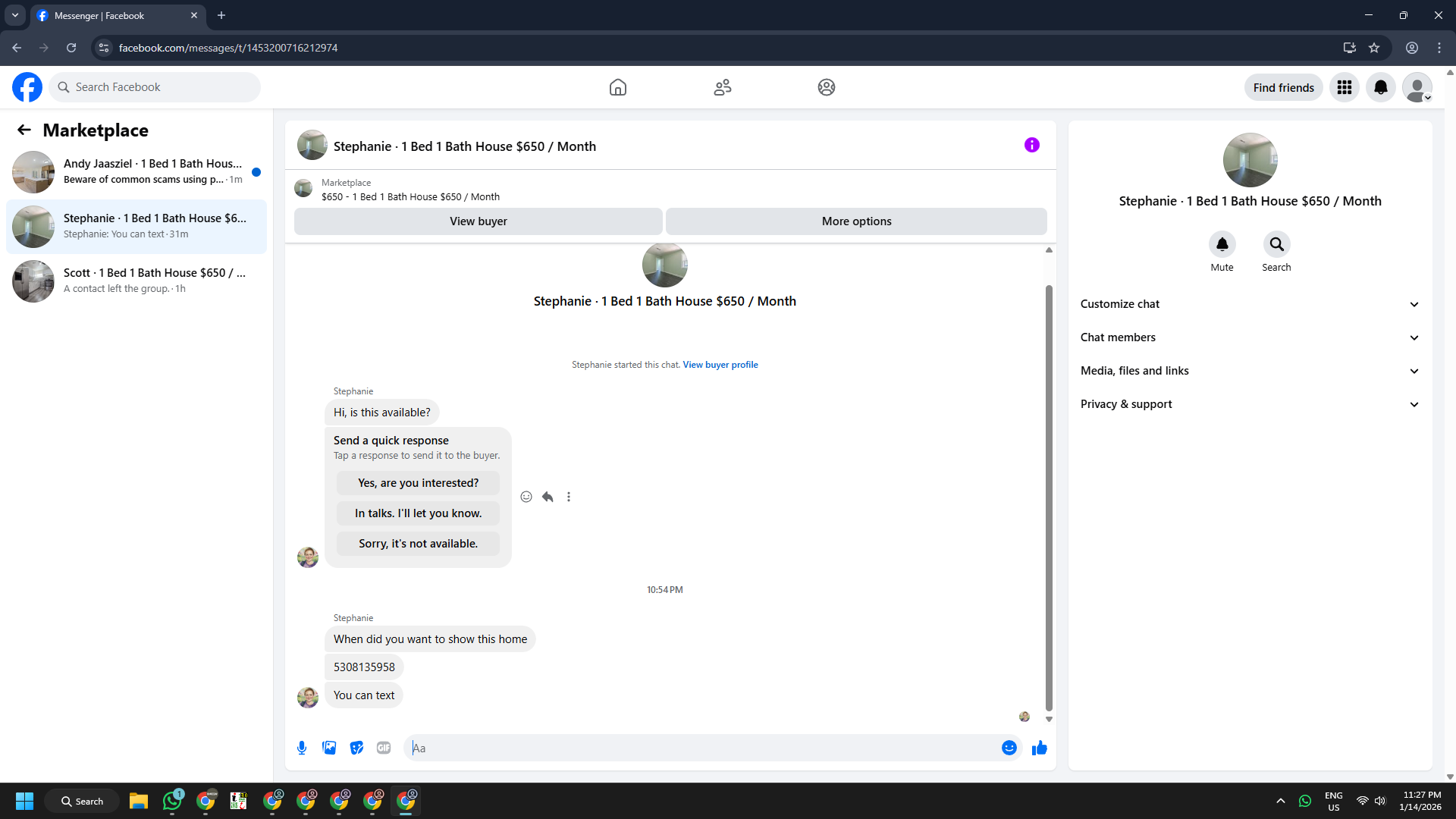Open the GIF picker icon
1456x819 pixels.
click(384, 748)
